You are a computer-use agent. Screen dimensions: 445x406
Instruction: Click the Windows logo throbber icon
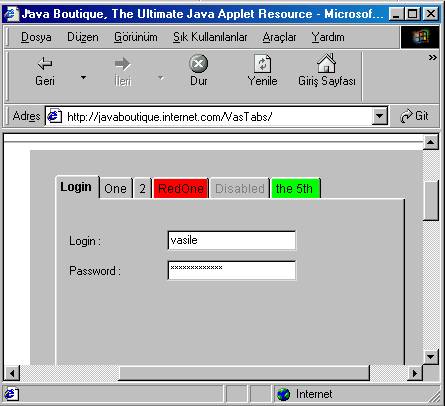tap(420, 37)
